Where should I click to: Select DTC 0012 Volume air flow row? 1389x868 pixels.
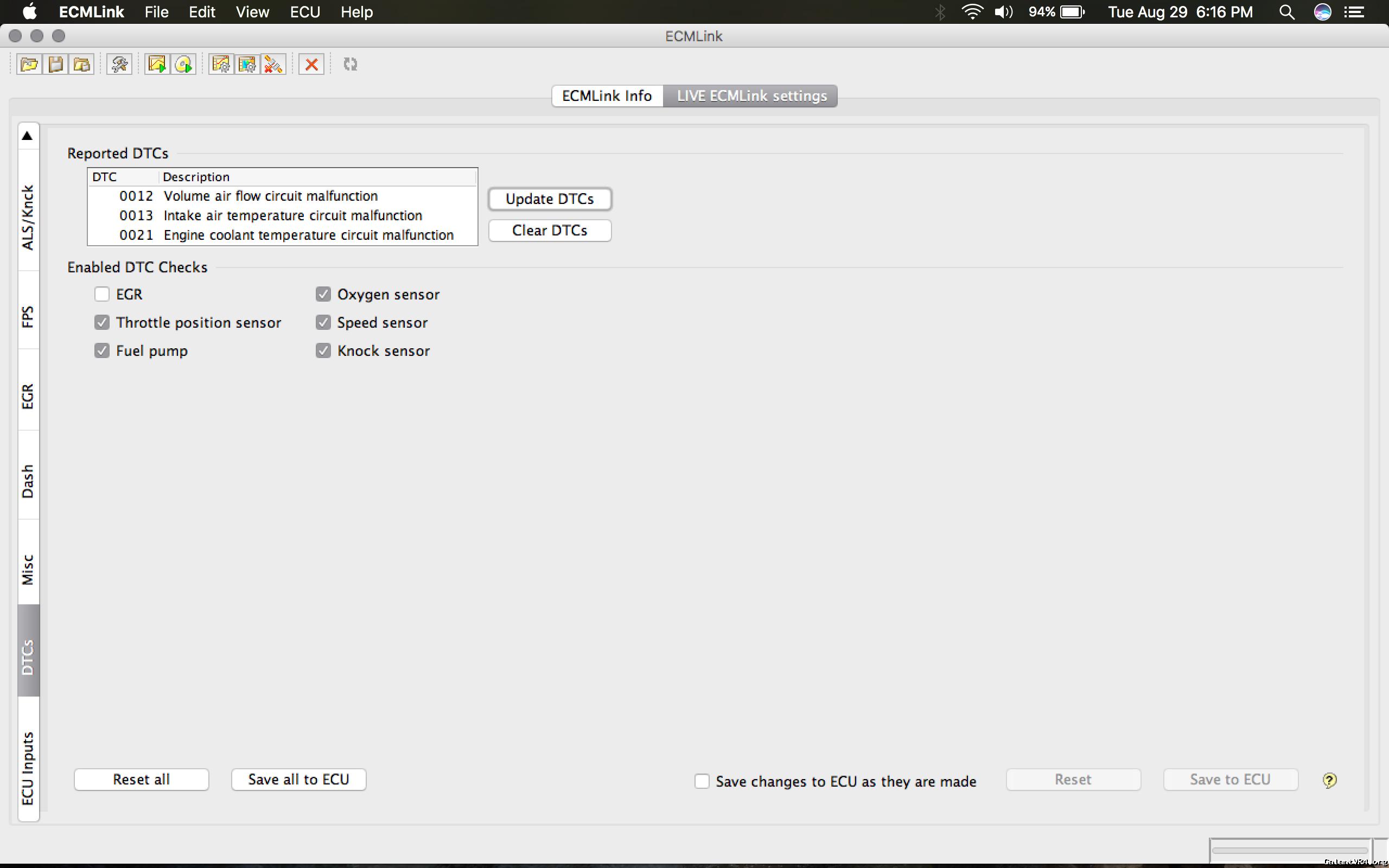click(282, 196)
